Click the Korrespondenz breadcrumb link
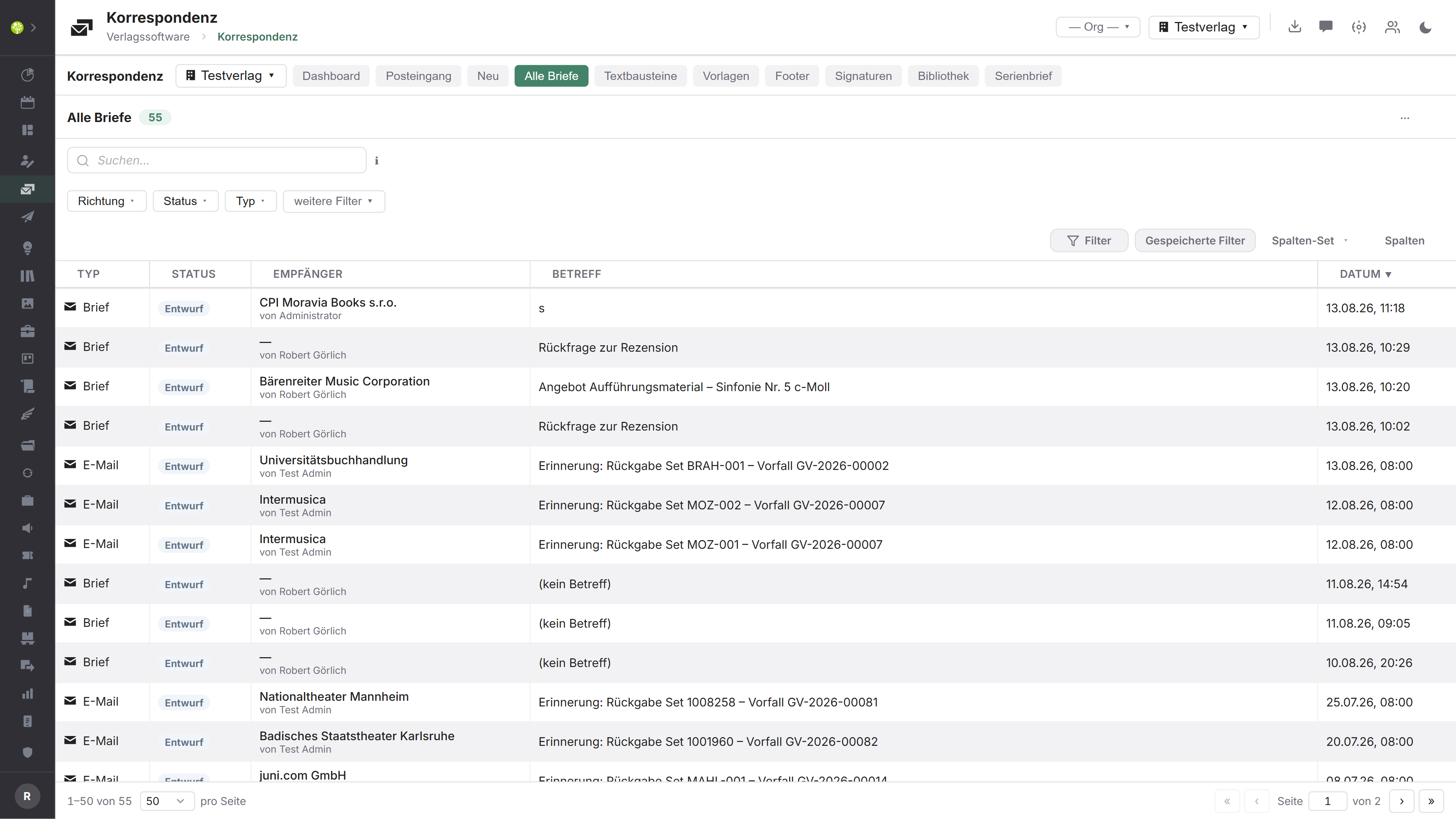The width and height of the screenshot is (1456, 819). point(257,37)
